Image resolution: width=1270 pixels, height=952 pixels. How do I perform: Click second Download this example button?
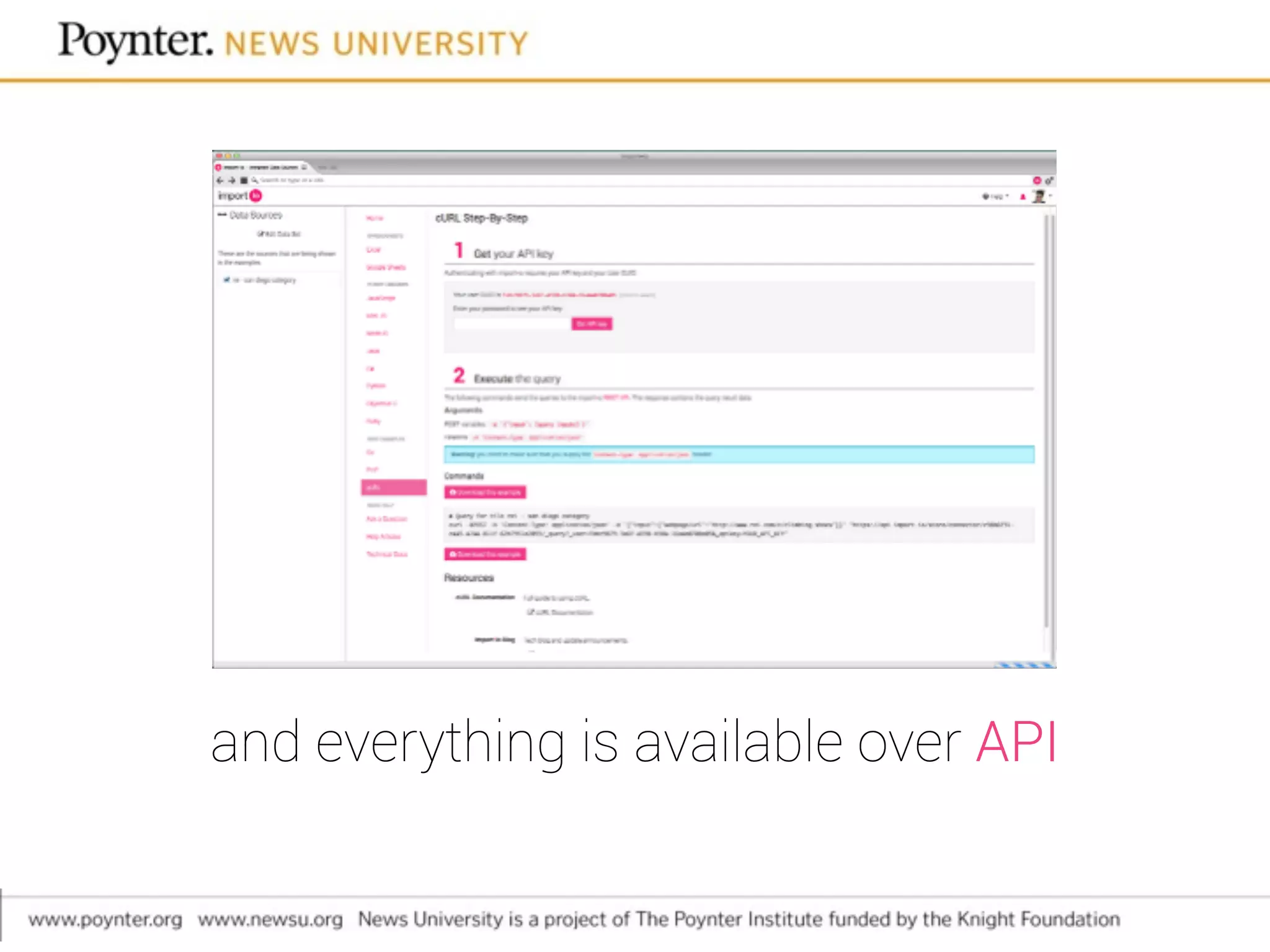(485, 554)
